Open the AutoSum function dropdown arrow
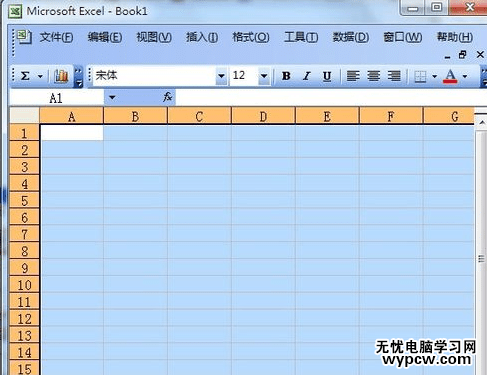This screenshot has height=375, width=487. (40, 76)
